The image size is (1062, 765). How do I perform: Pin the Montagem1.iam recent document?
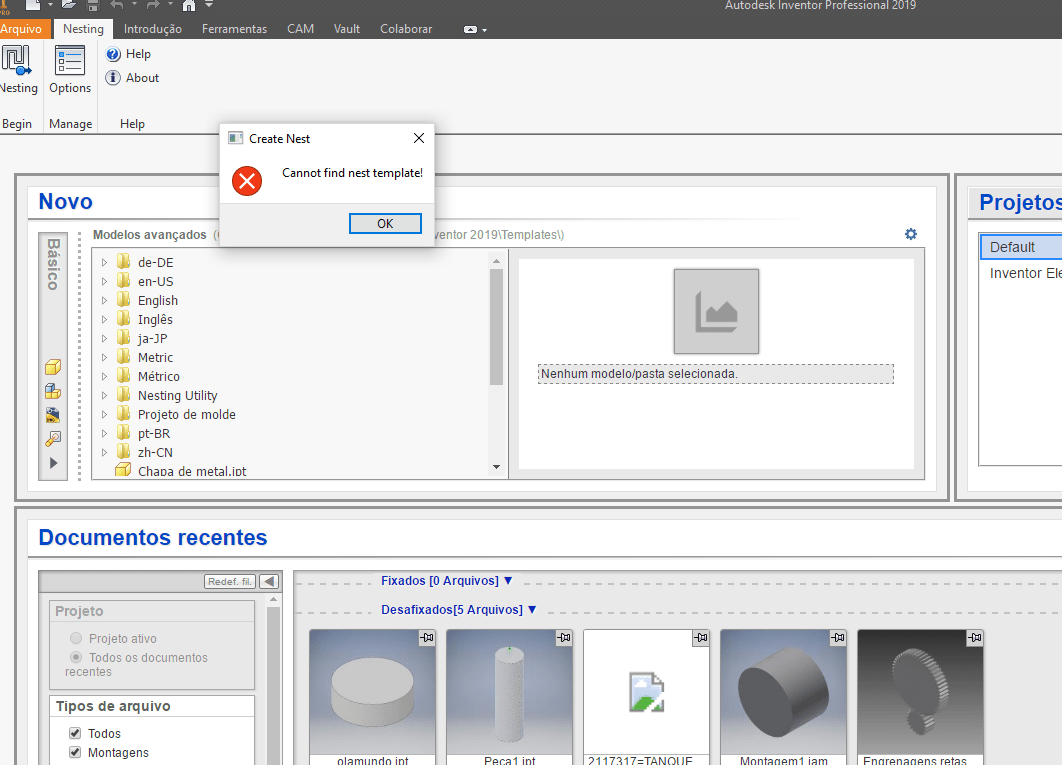point(838,638)
